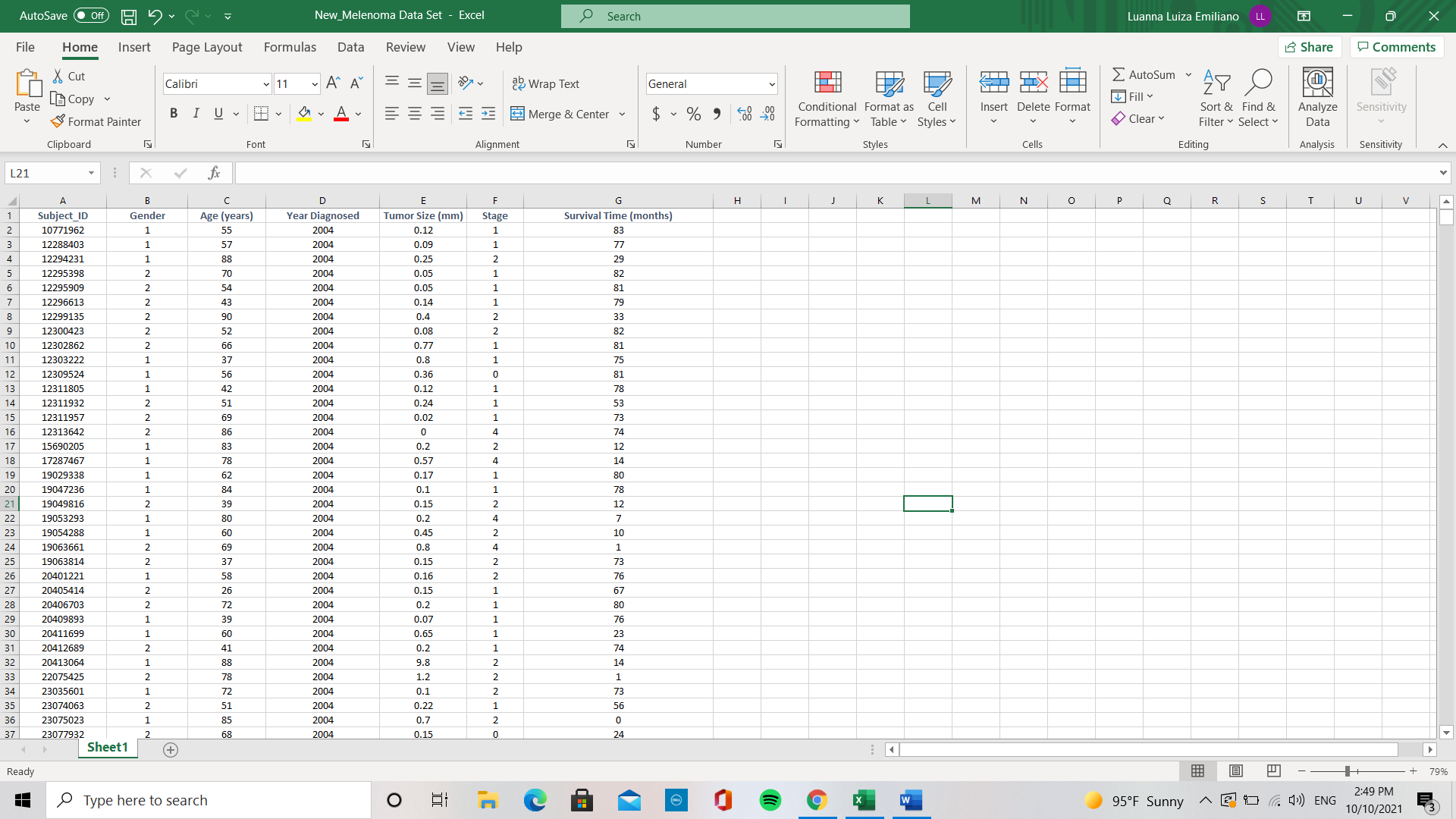Image resolution: width=1456 pixels, height=819 pixels.
Task: Open the Comments pane button
Action: tap(1396, 47)
